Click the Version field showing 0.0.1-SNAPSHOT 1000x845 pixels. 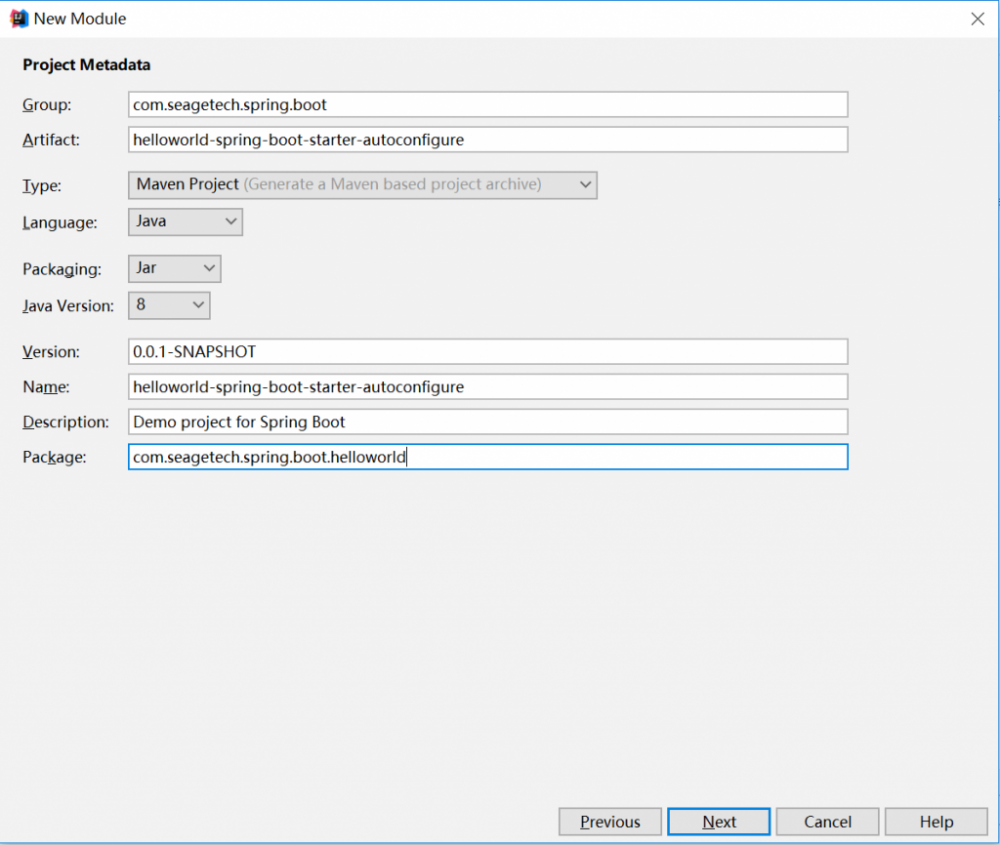click(487, 351)
